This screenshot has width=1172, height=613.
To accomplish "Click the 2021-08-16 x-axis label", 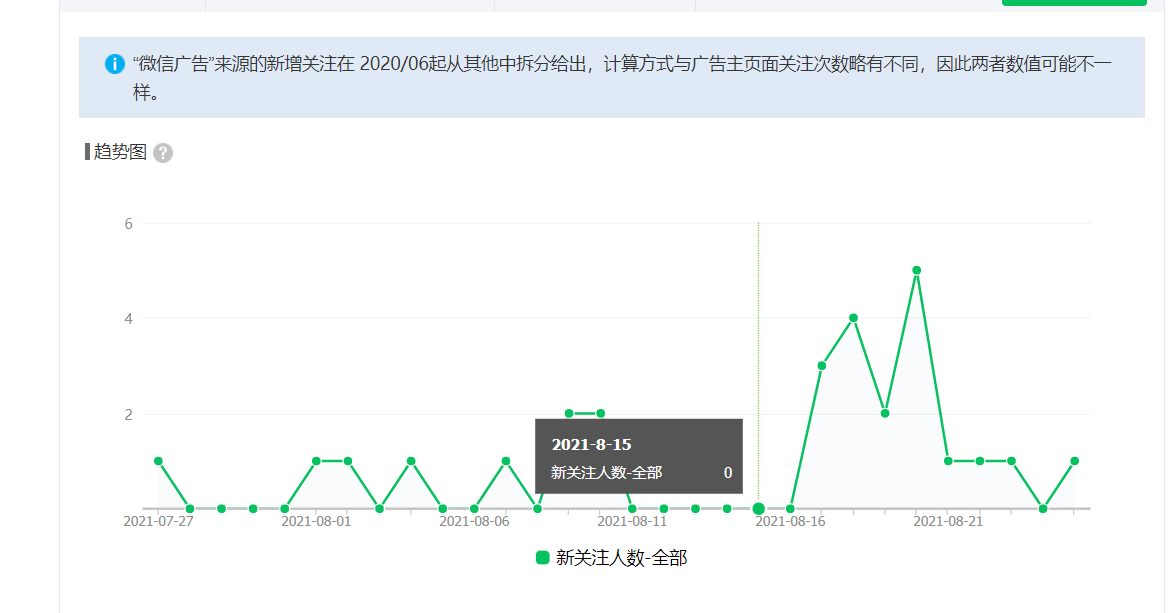I will point(790,521).
